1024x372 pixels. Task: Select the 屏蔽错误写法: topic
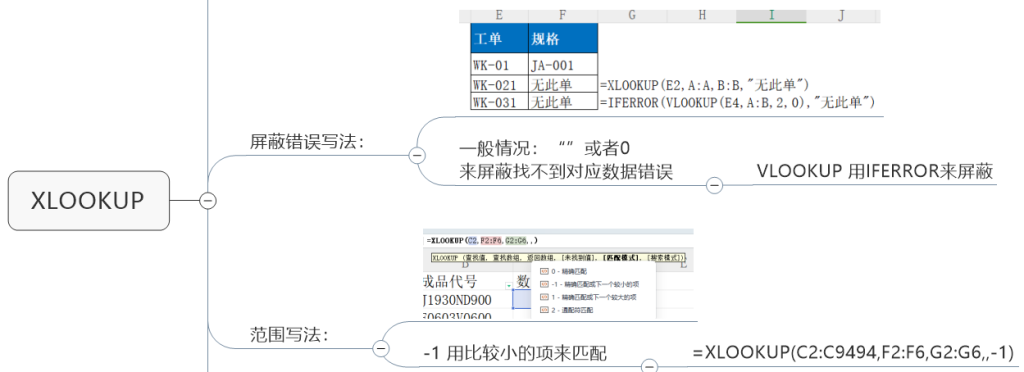307,142
